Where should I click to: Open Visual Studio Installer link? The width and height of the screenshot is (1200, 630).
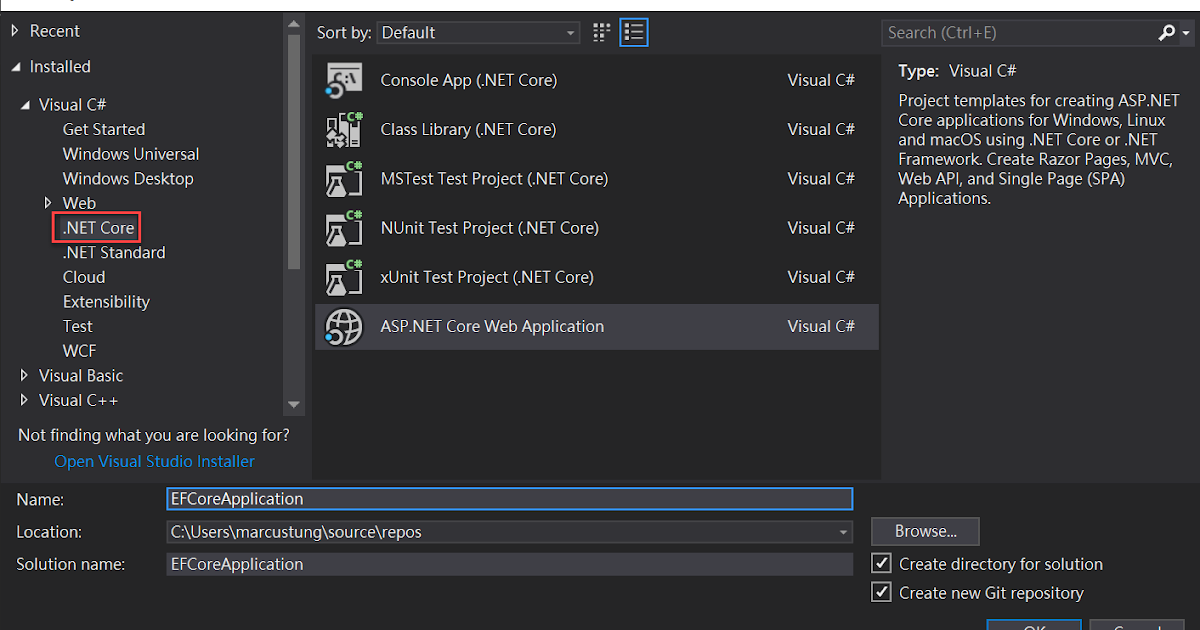154,462
